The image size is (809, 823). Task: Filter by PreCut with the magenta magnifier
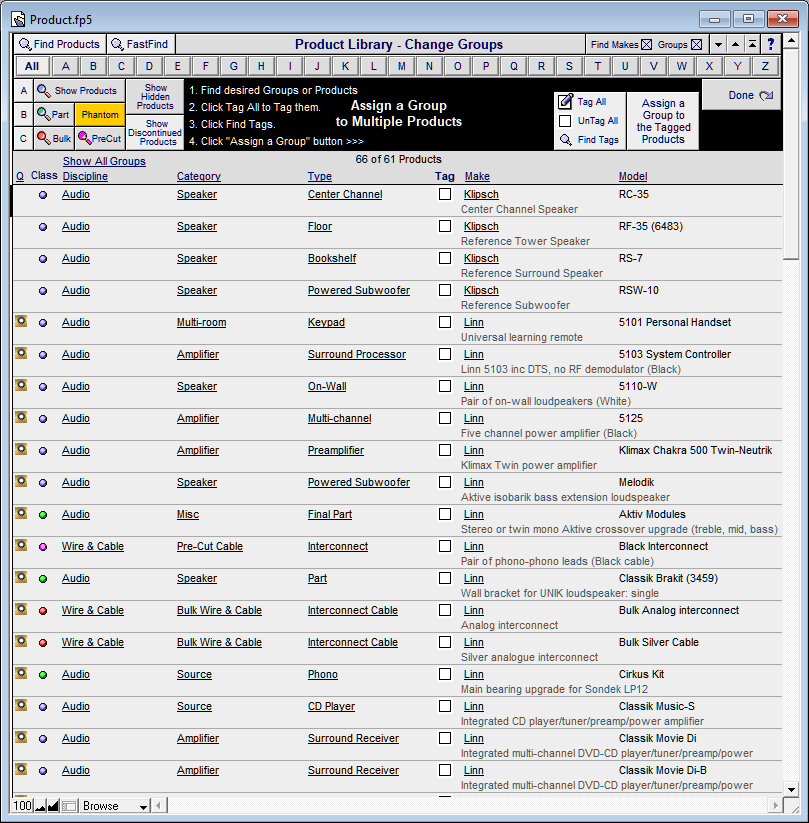coord(100,139)
